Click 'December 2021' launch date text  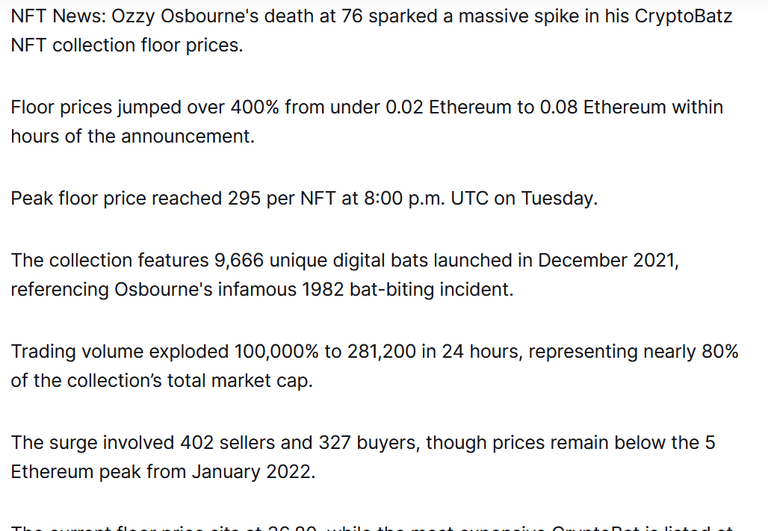[606, 261]
